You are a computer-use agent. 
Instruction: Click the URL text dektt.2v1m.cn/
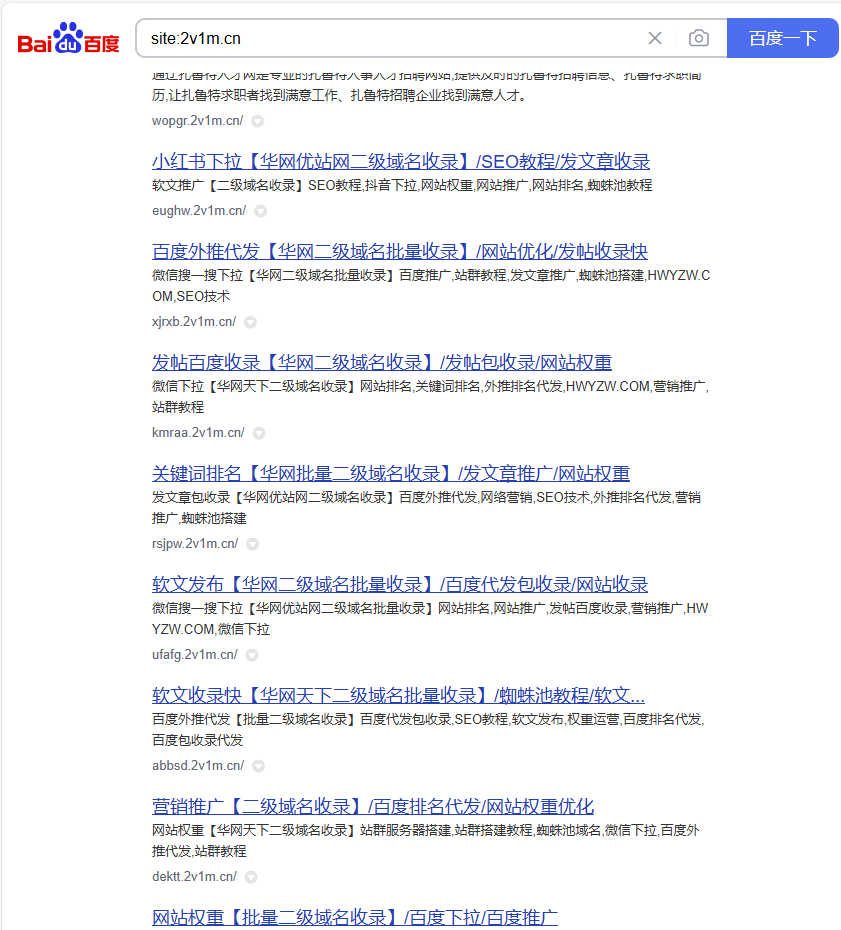point(195,877)
